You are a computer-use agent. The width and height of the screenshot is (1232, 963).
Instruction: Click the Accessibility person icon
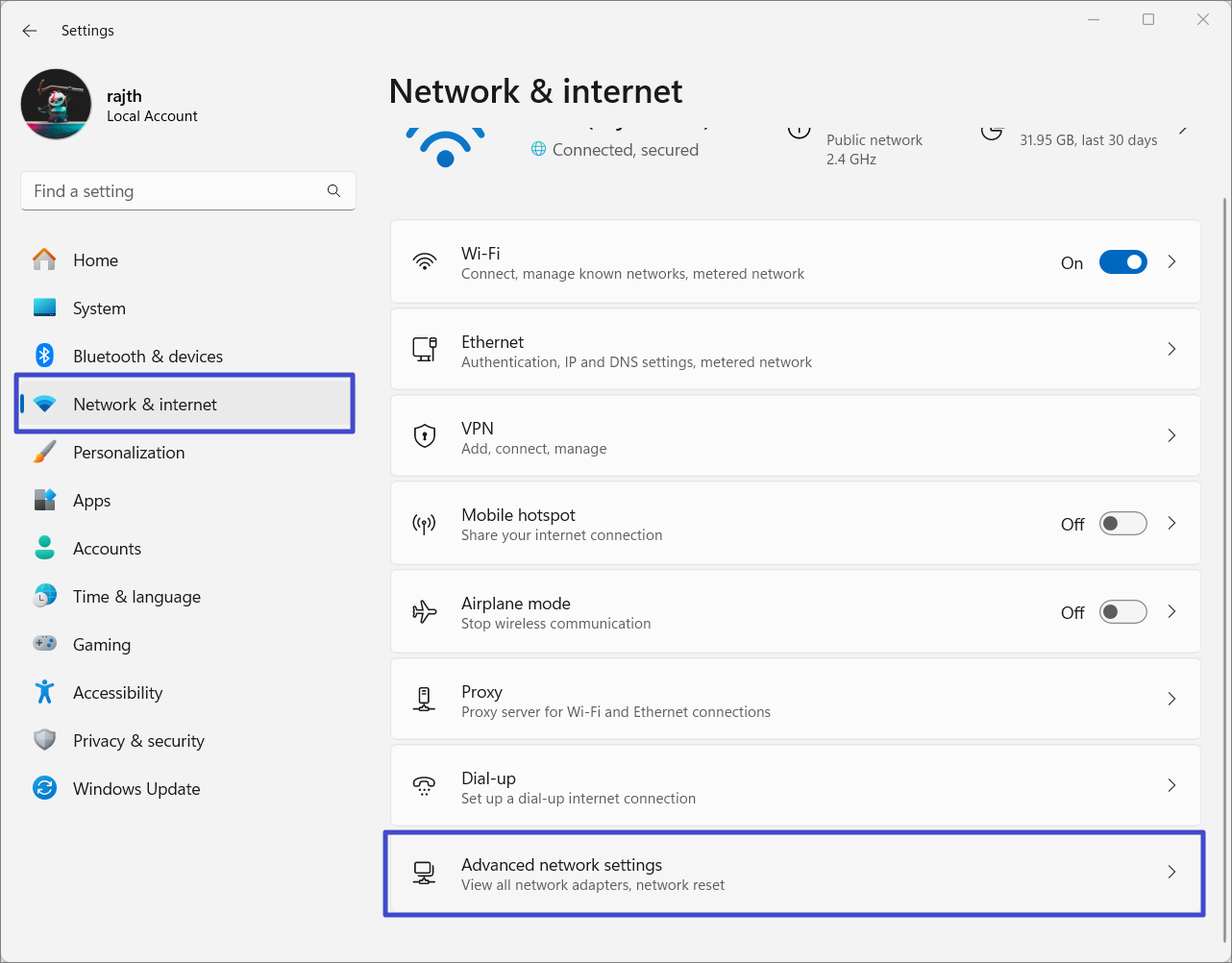click(45, 692)
